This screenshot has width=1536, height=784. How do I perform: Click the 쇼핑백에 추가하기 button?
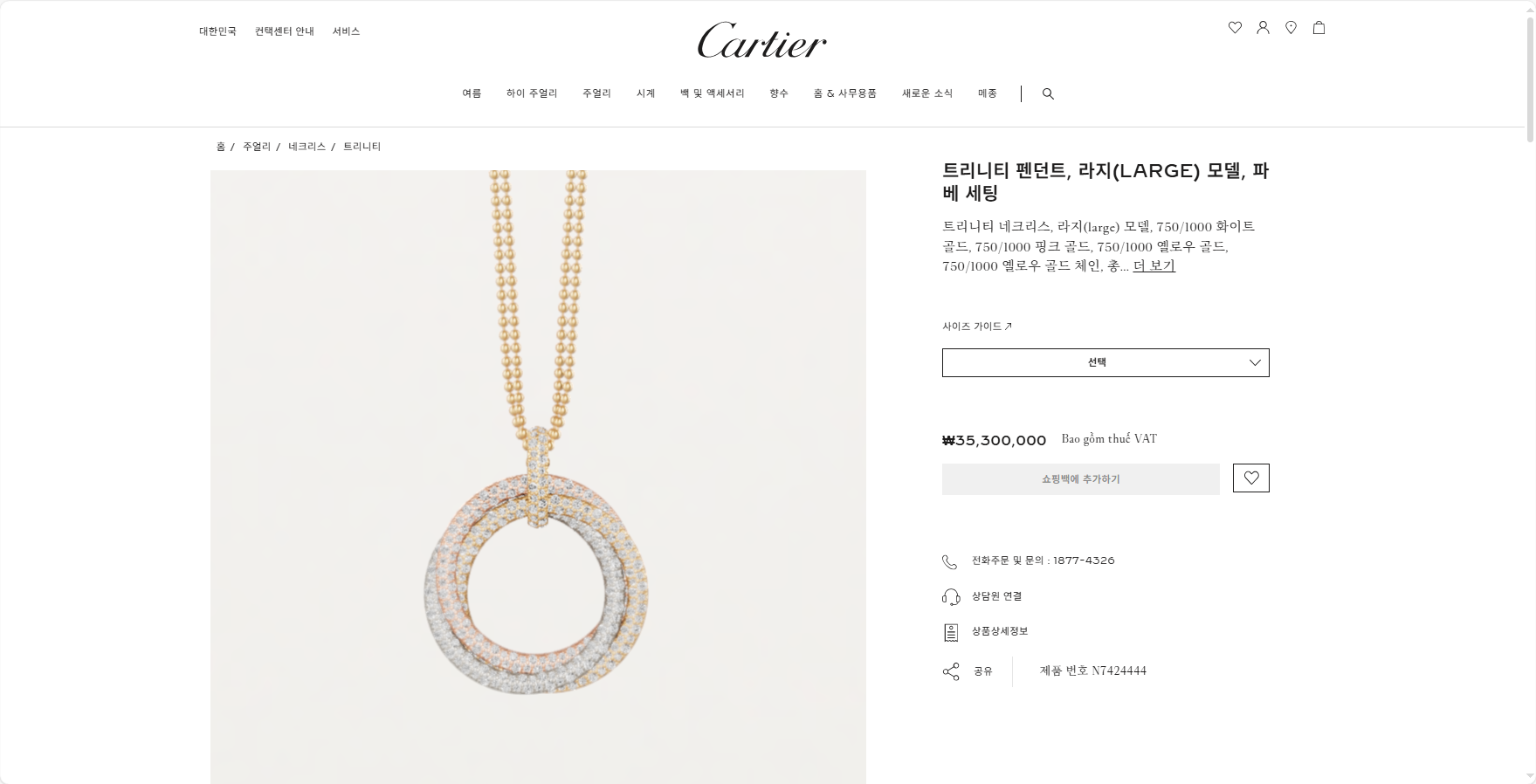coord(1081,479)
